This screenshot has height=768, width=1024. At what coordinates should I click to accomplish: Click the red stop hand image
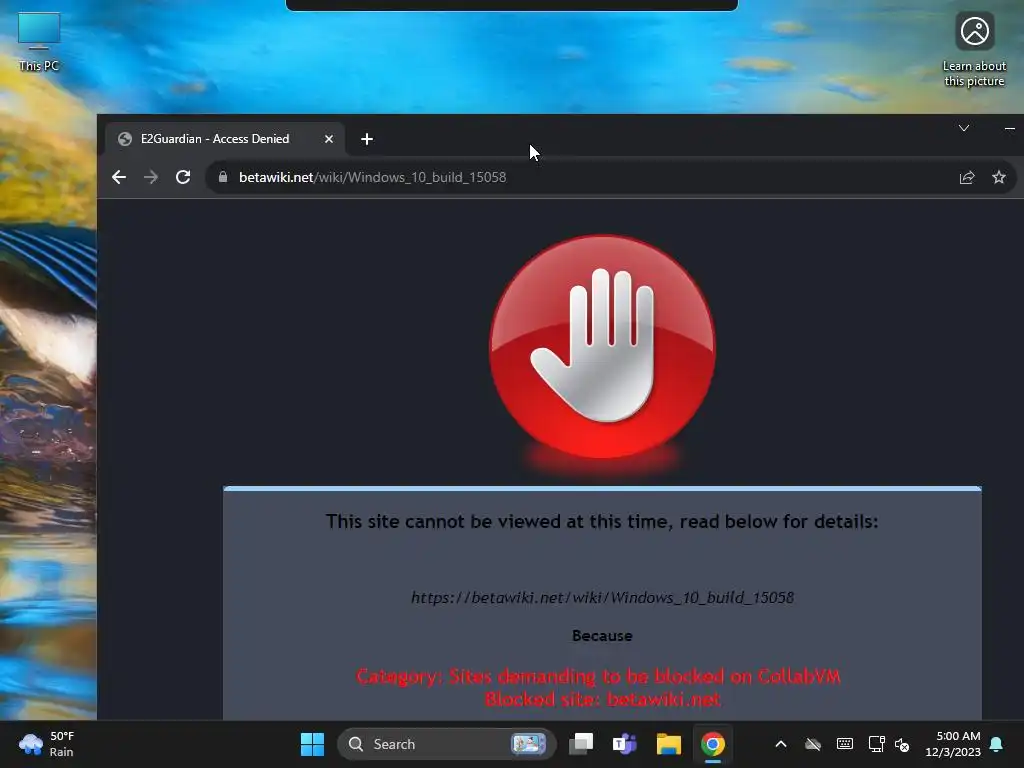[602, 346]
